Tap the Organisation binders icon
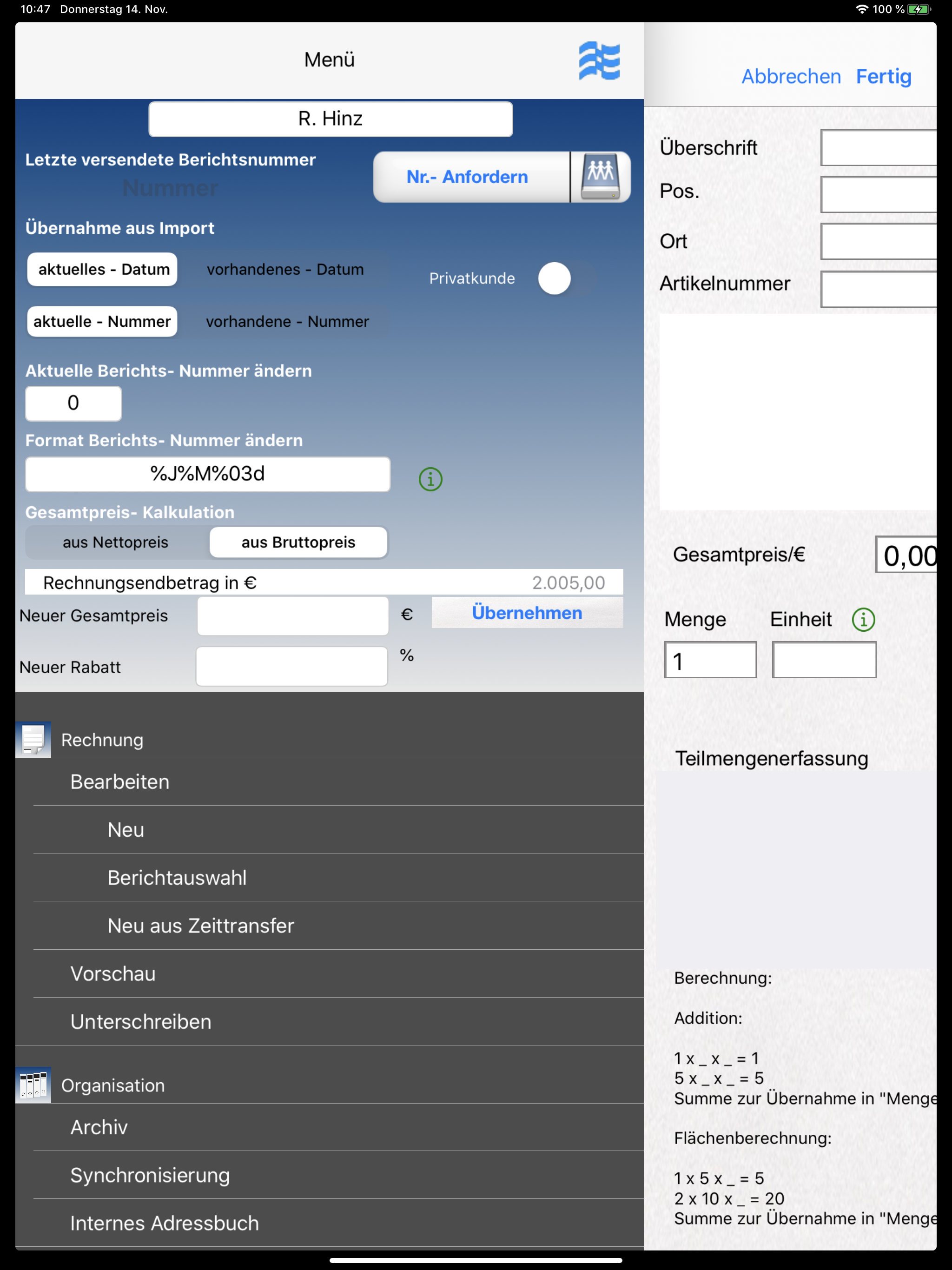The width and height of the screenshot is (952, 1270). click(33, 1085)
